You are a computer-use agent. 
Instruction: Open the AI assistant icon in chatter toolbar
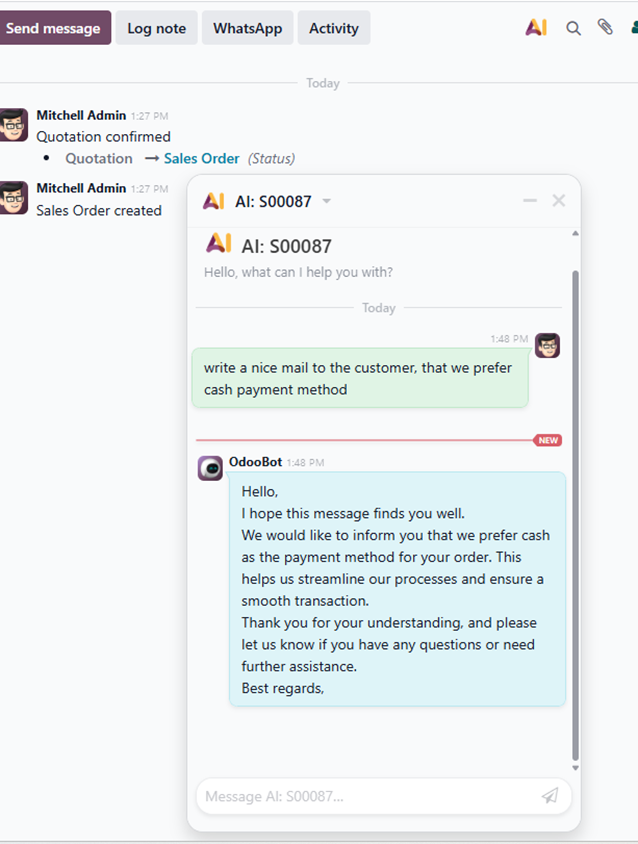pyautogui.click(x=536, y=28)
